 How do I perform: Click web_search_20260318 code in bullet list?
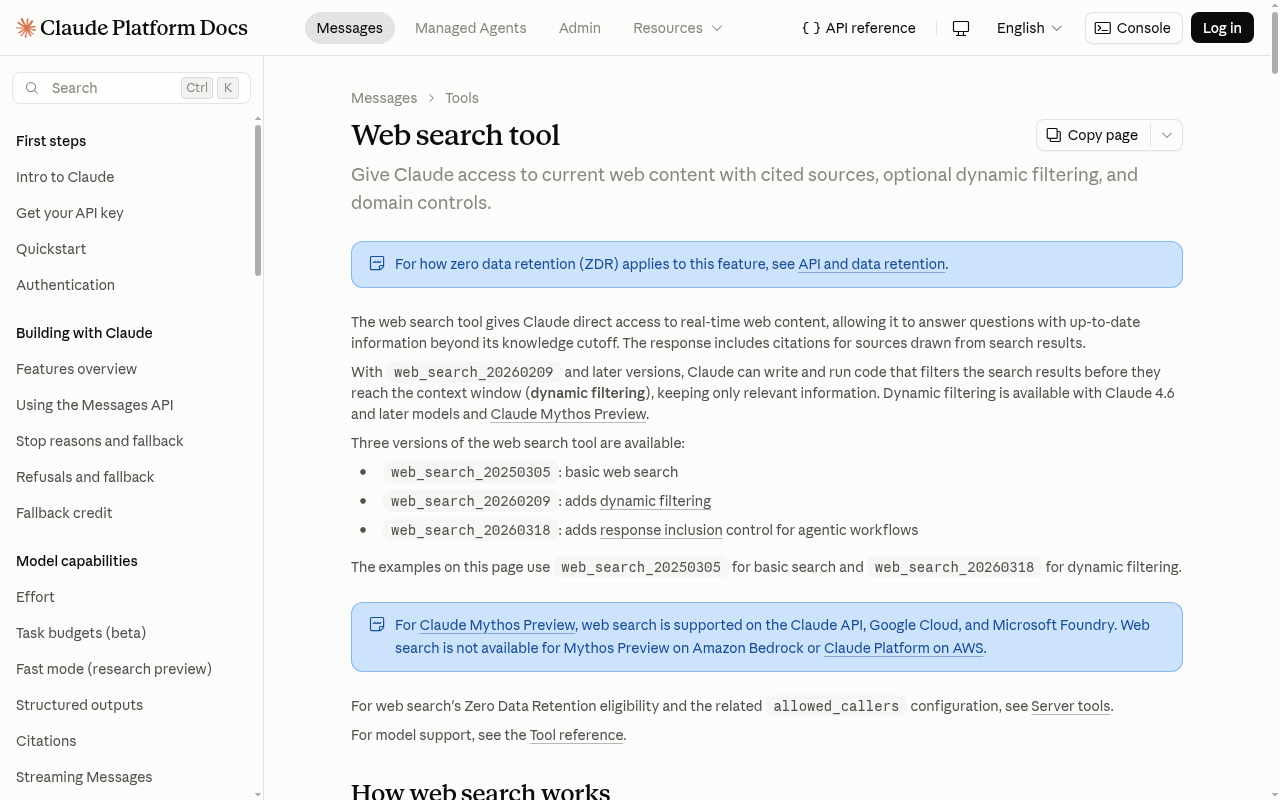470,530
